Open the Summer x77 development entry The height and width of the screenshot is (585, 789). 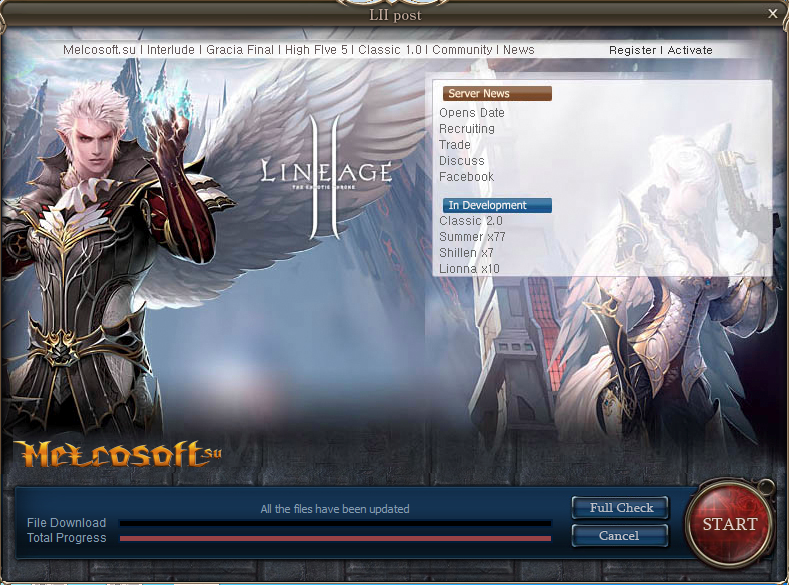[472, 237]
